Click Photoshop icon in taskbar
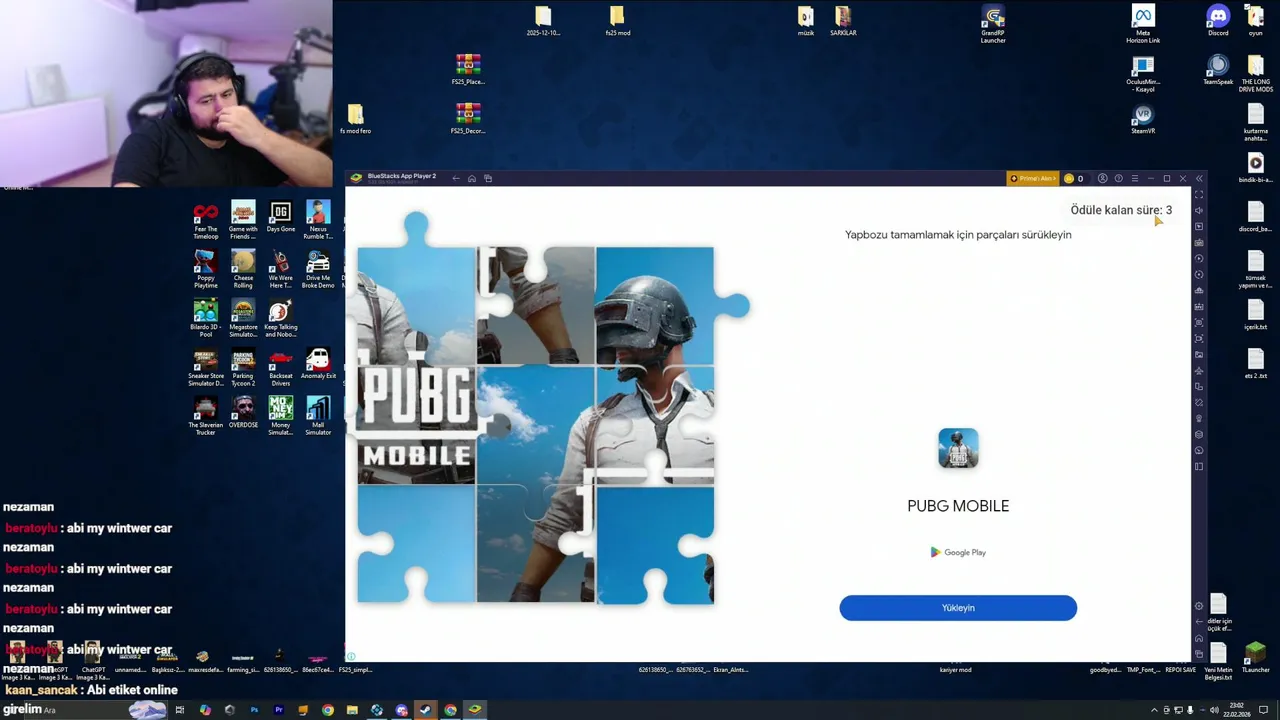Screen dimensions: 1280x720 tap(254, 710)
